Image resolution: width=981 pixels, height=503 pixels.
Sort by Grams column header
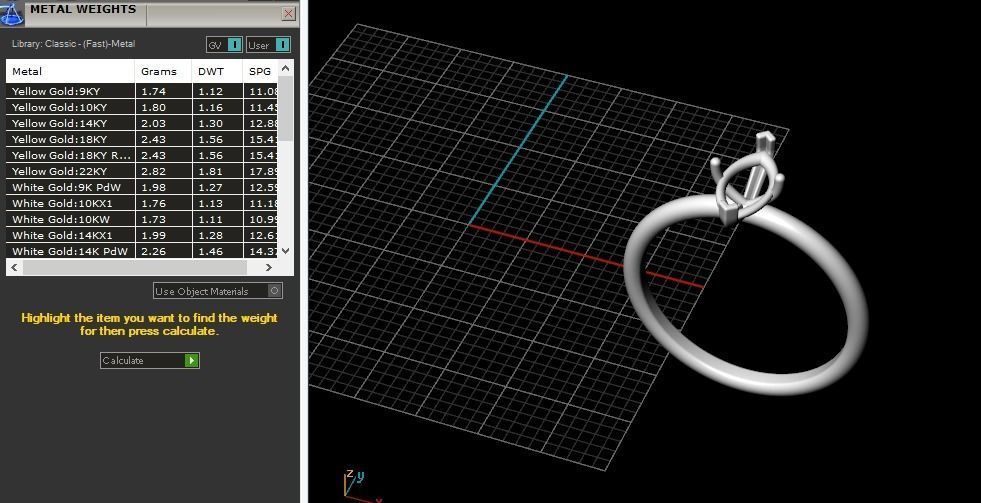163,71
